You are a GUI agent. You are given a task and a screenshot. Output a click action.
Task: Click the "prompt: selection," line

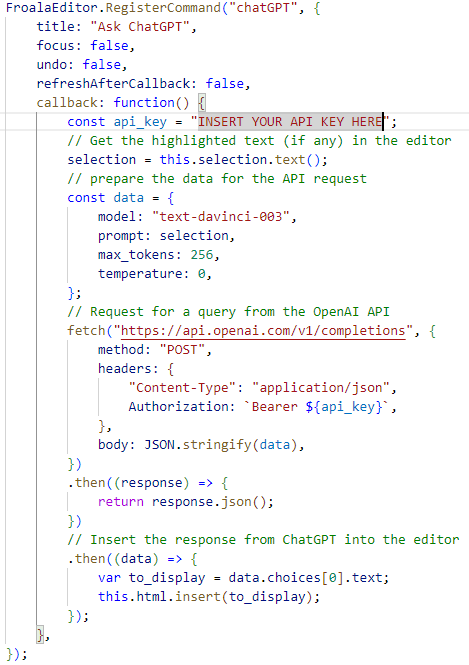click(166, 236)
